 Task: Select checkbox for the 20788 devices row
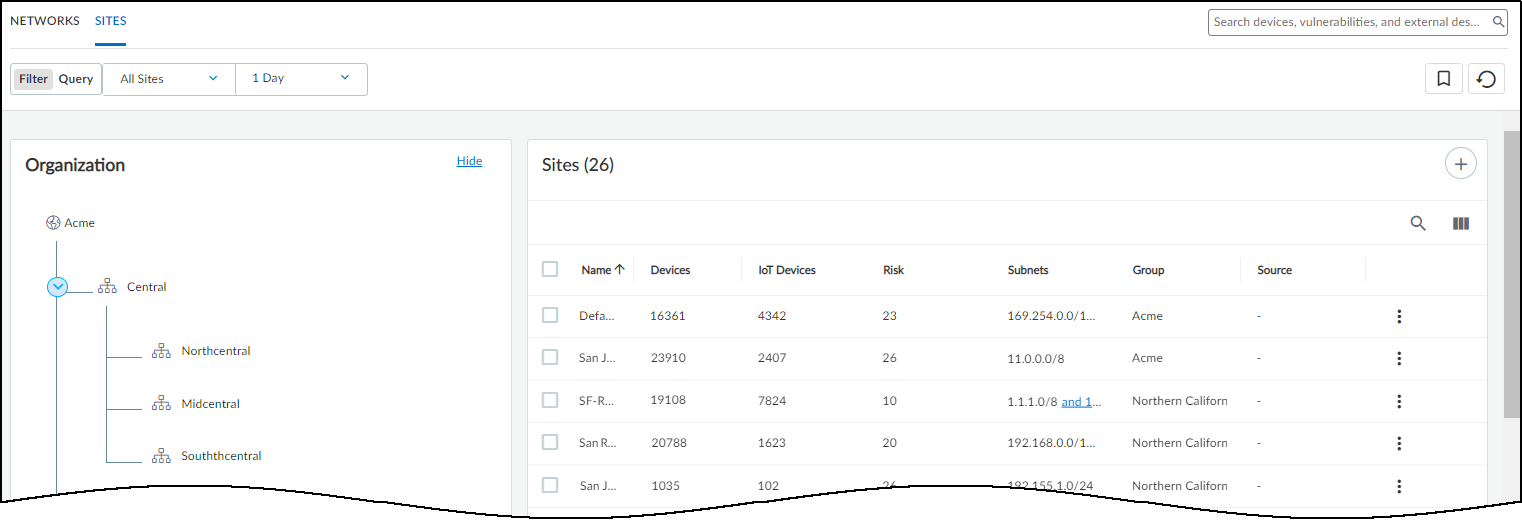(550, 442)
